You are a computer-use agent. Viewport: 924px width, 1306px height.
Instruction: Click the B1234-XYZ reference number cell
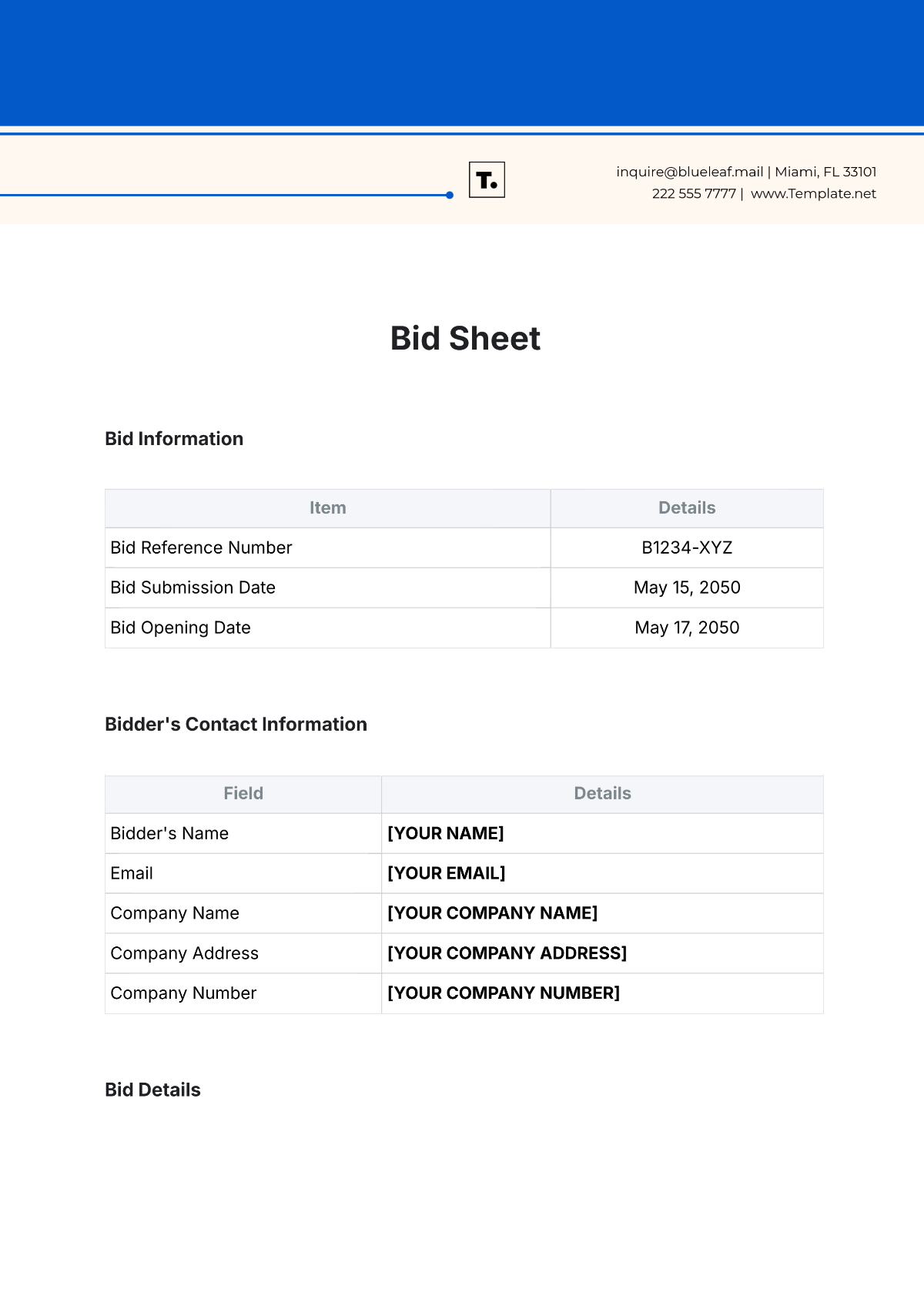pos(687,548)
